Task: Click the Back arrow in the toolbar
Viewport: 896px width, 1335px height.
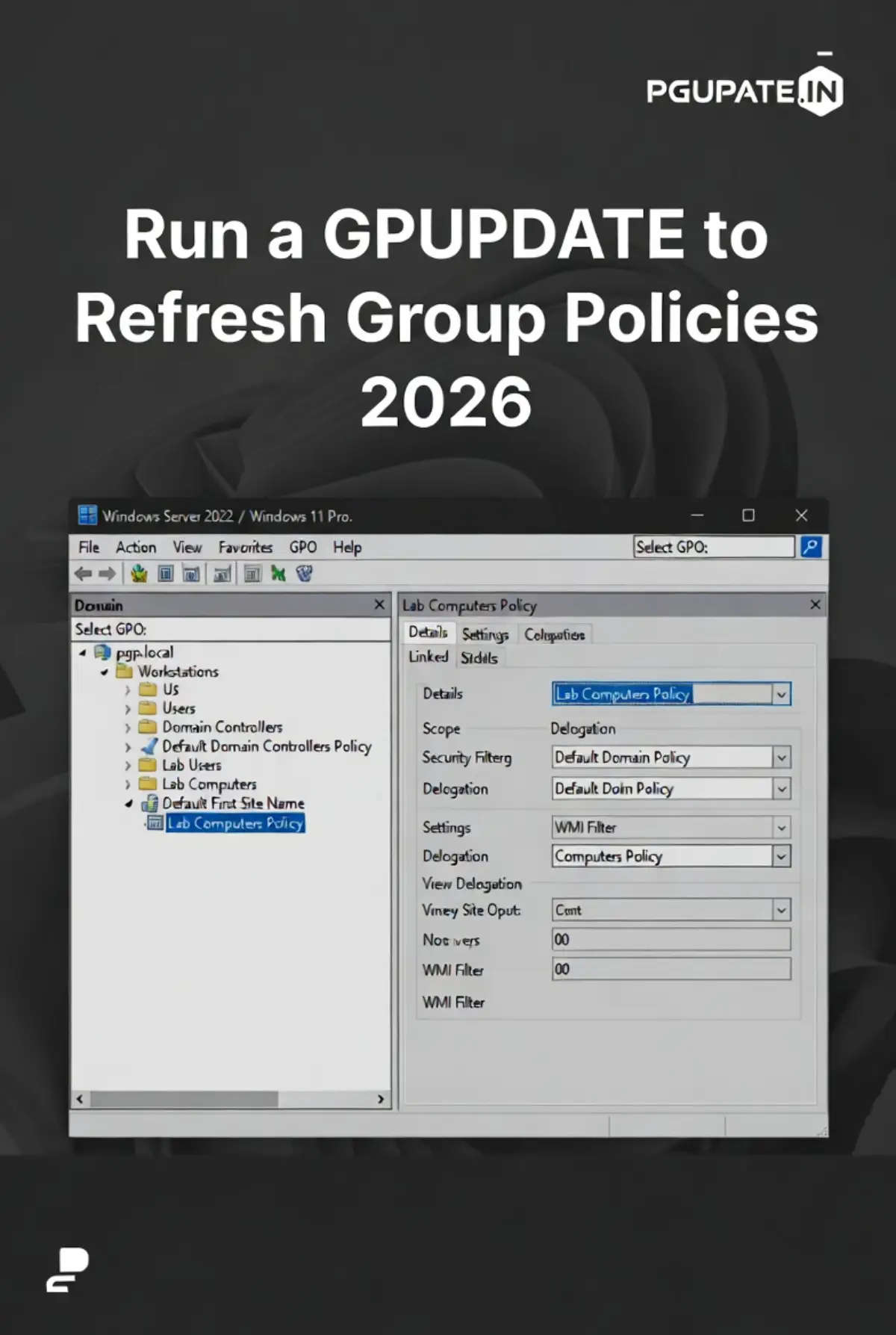Action: click(83, 574)
